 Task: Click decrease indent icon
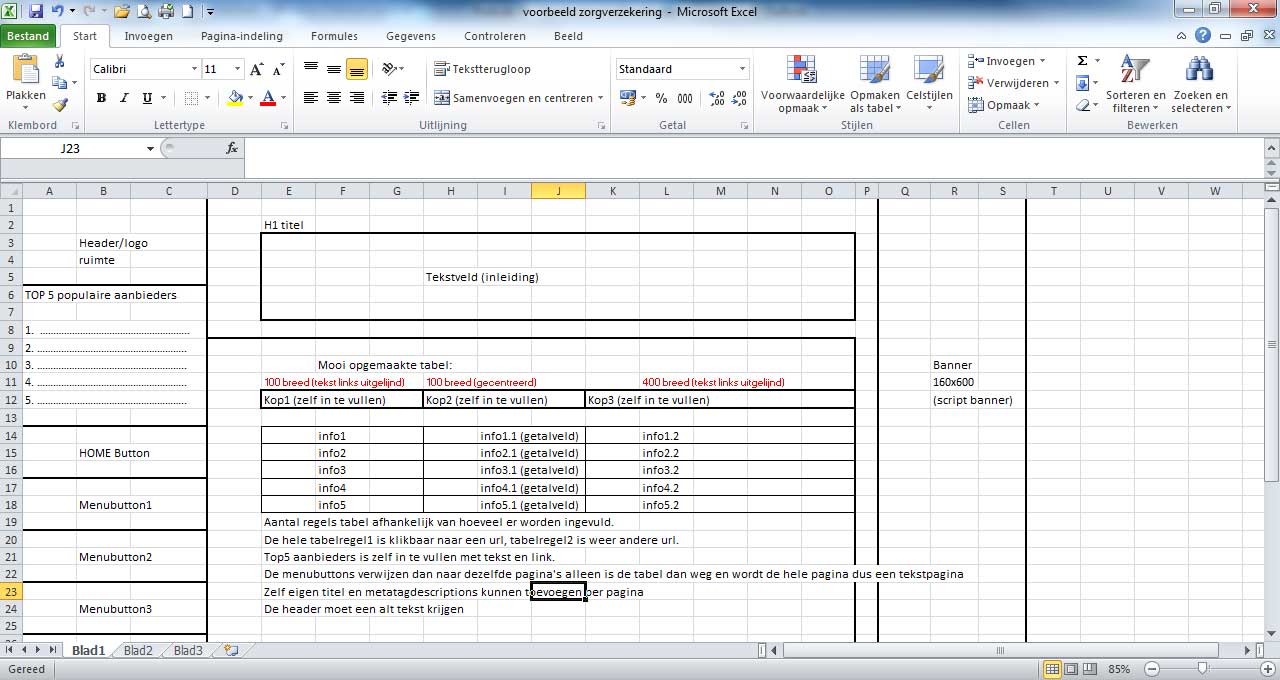pos(388,98)
